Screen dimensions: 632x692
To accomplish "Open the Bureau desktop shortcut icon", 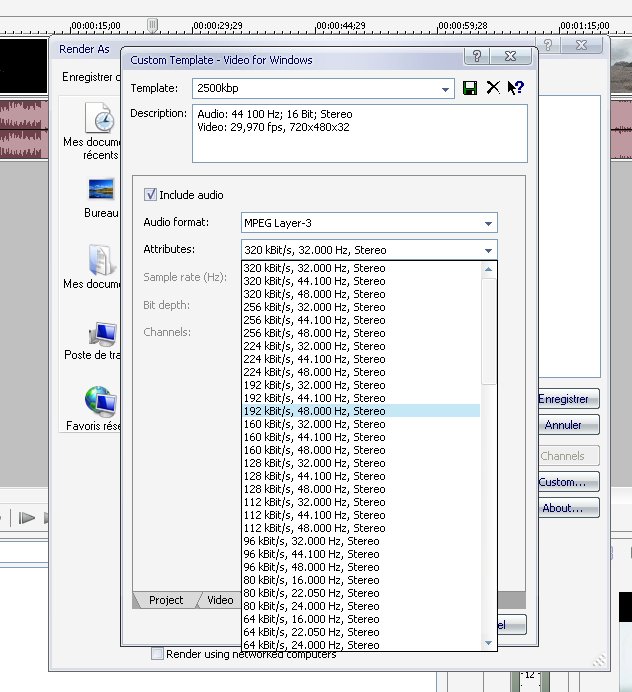I will click(101, 188).
